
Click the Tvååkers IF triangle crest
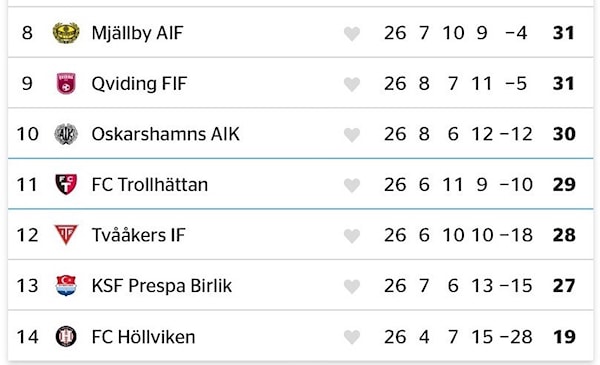click(x=66, y=235)
